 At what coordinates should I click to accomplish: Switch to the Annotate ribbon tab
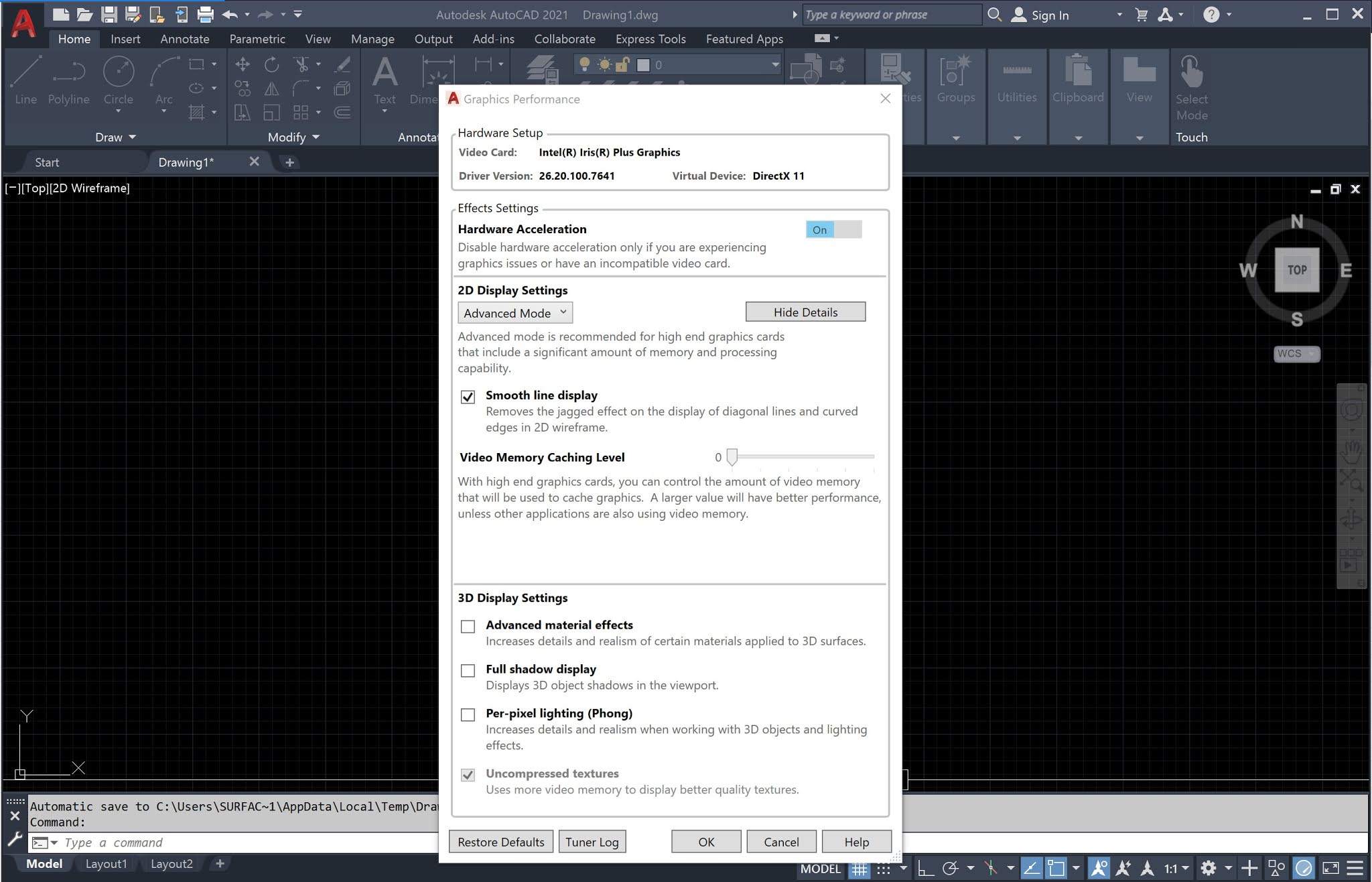point(184,39)
